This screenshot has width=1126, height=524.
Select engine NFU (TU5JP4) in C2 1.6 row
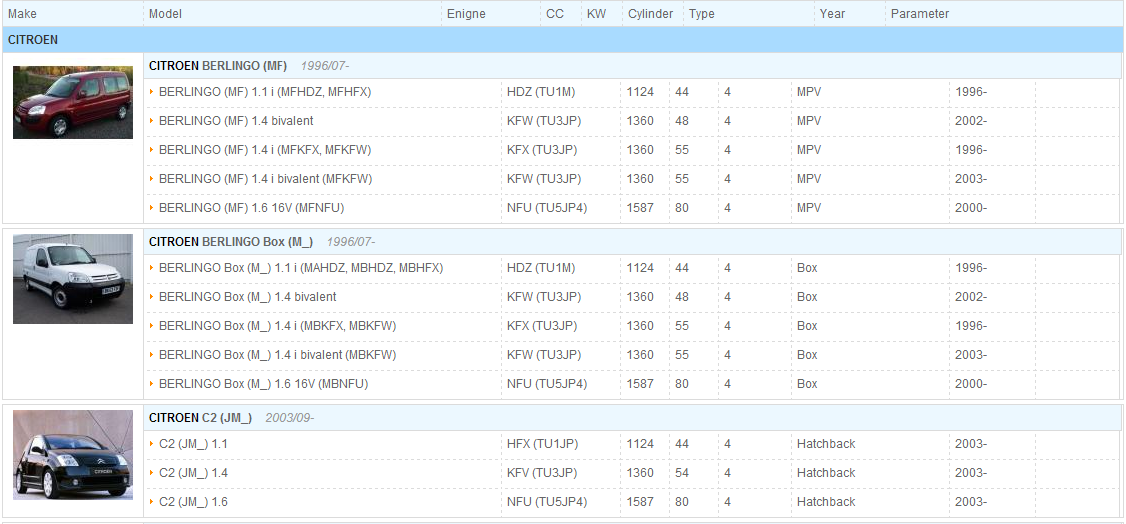tap(546, 502)
